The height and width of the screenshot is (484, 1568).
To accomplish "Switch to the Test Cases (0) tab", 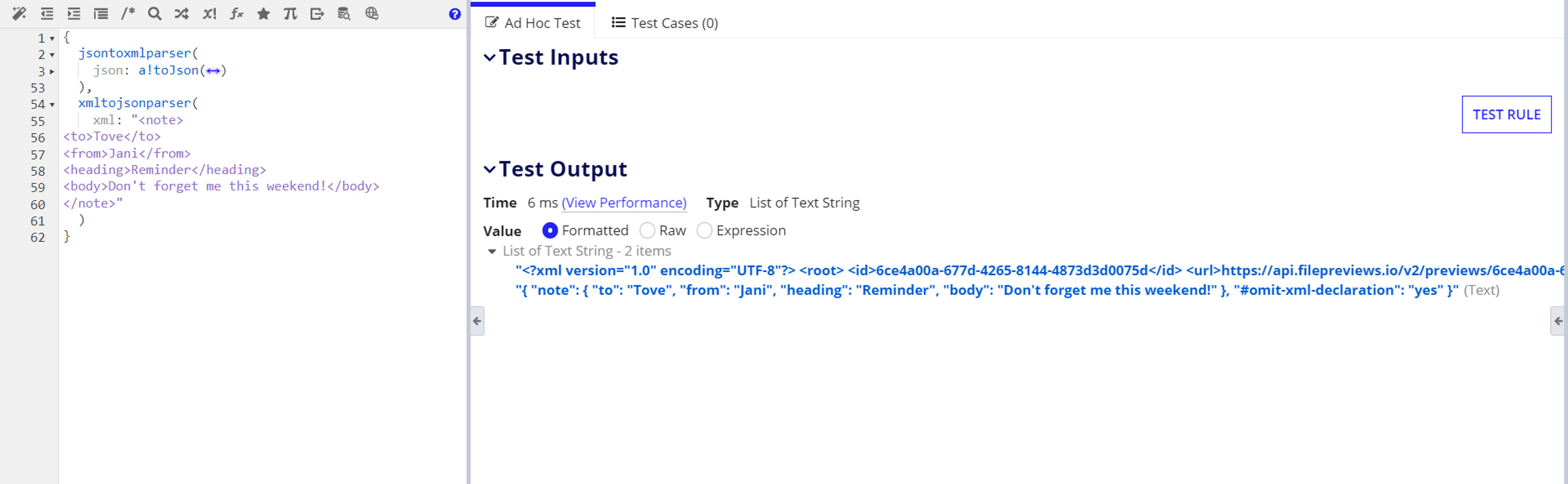I will (665, 22).
